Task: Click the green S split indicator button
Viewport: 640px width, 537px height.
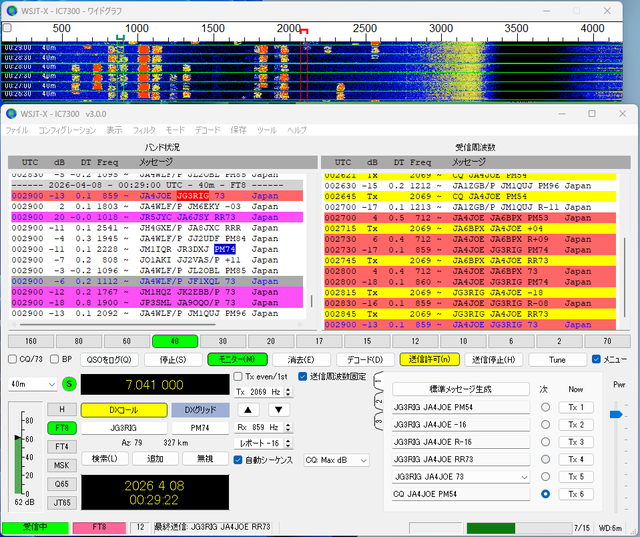Action: [x=69, y=384]
